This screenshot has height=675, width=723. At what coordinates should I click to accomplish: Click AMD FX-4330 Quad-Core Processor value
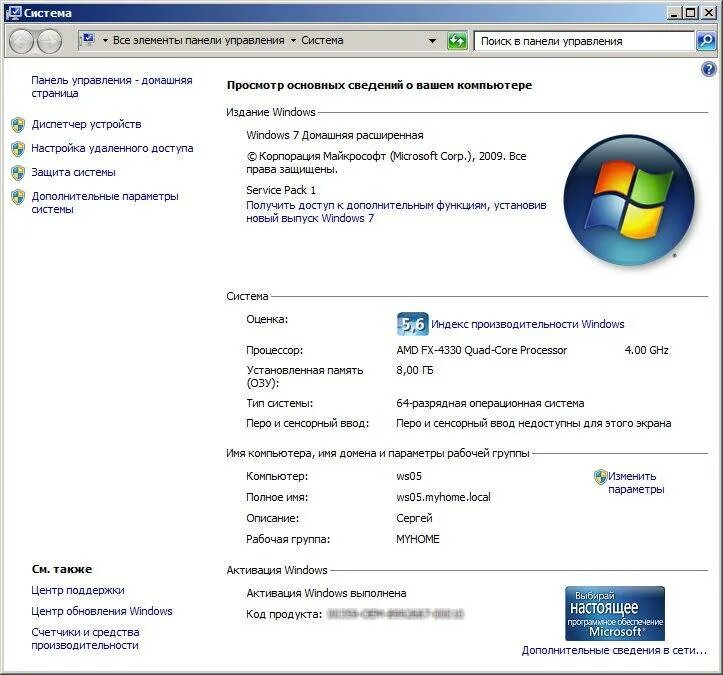point(481,350)
